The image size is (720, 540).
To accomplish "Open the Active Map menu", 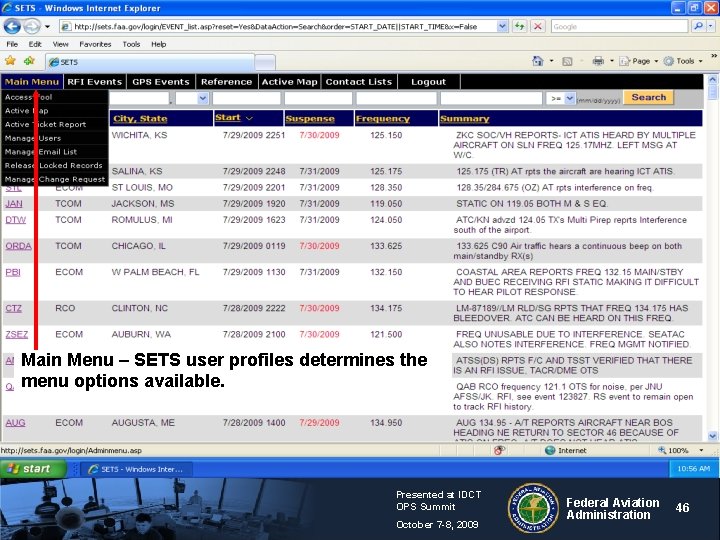I will click(x=289, y=82).
